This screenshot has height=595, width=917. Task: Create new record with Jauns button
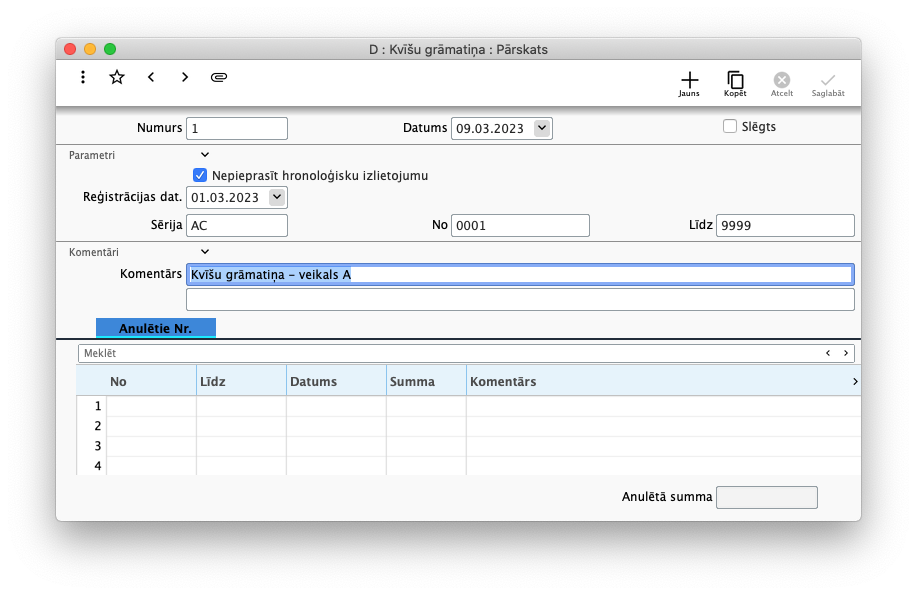click(689, 84)
